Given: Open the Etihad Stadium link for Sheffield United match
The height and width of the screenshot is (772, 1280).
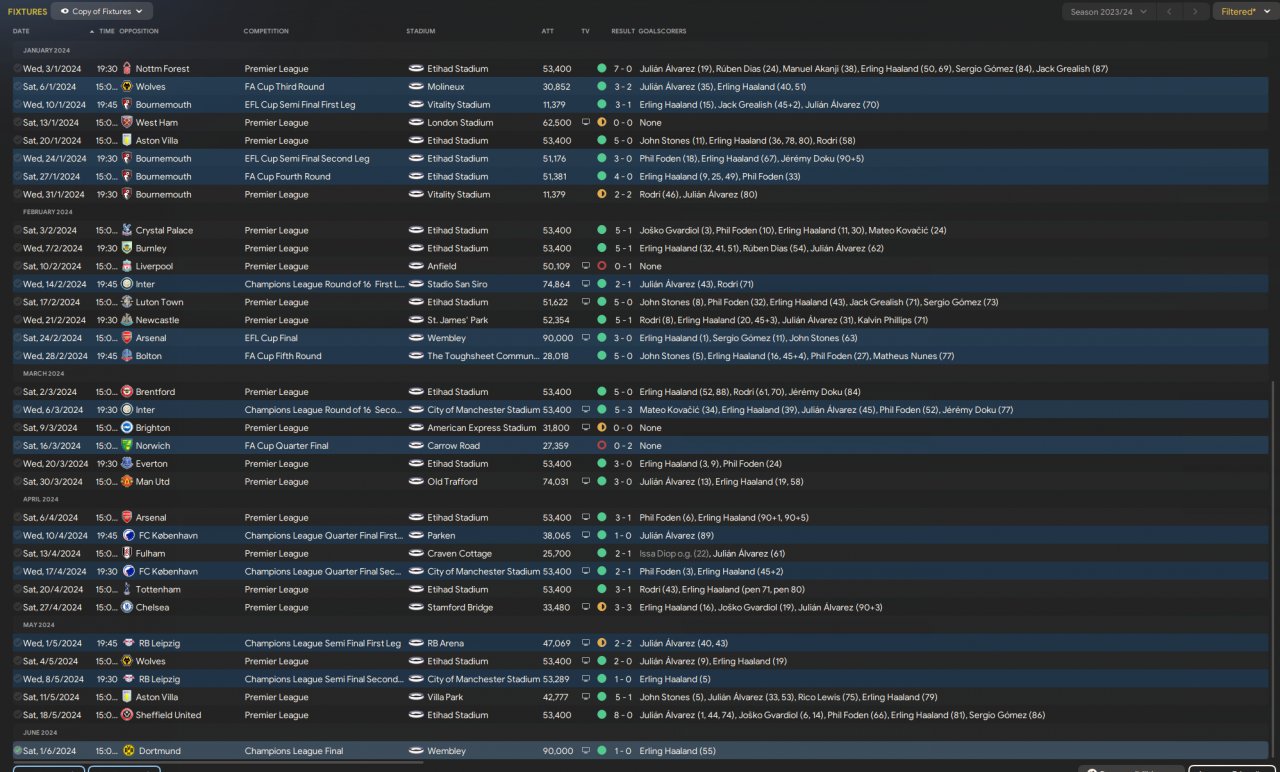Looking at the screenshot, I should [457, 715].
